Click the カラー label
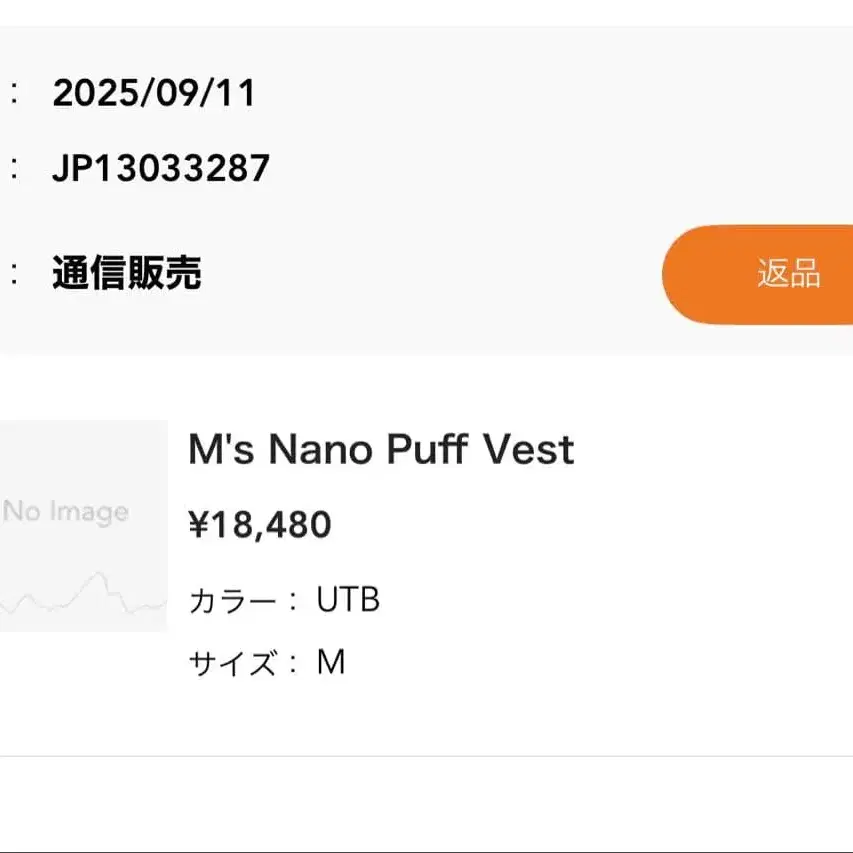Viewport: 853px width, 853px height. pos(231,601)
